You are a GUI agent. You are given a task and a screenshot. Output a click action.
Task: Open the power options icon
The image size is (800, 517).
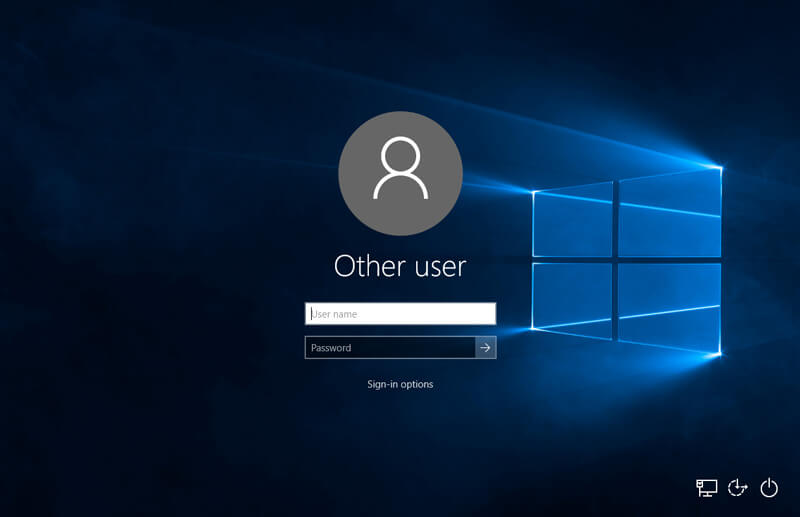(x=768, y=488)
